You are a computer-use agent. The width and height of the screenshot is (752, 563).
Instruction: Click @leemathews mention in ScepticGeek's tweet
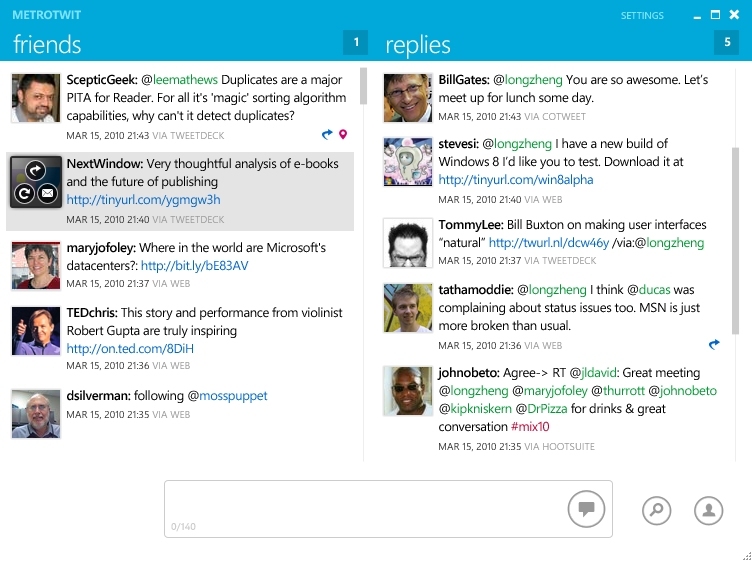pos(179,80)
